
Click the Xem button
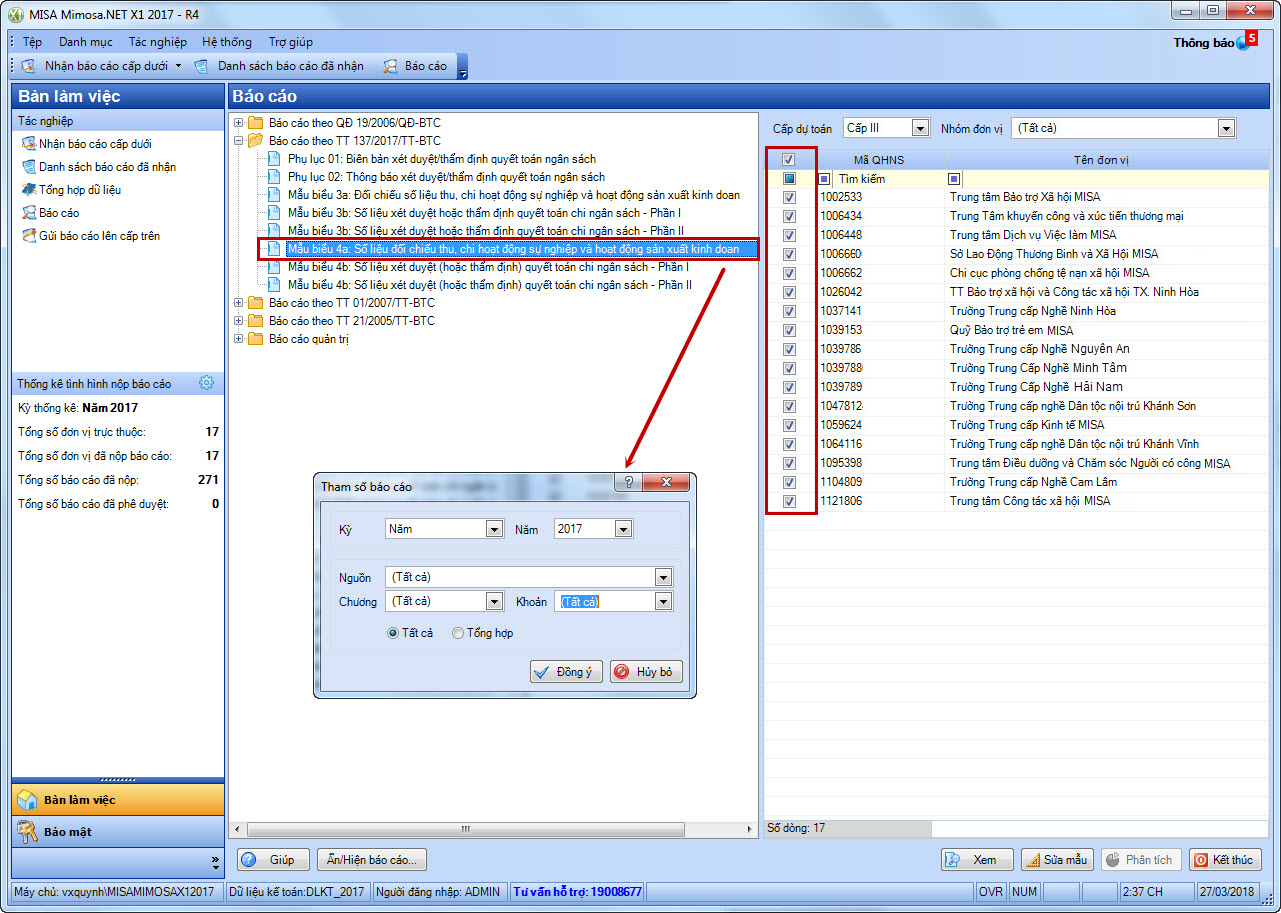click(x=975, y=860)
